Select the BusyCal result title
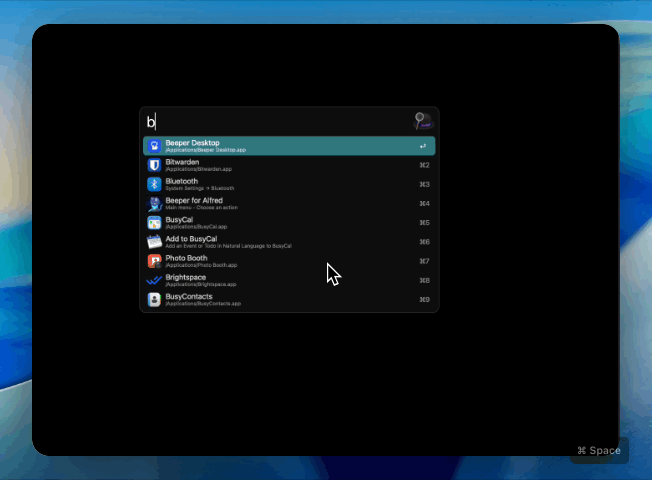Image resolution: width=652 pixels, height=480 pixels. (x=179, y=220)
